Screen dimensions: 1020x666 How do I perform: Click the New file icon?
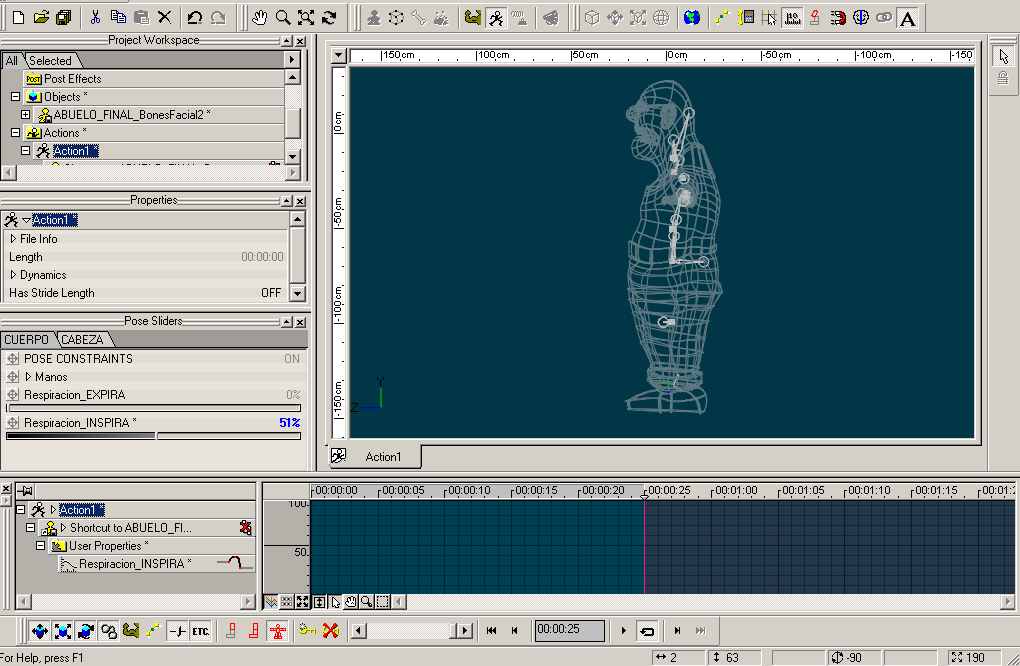pyautogui.click(x=18, y=17)
